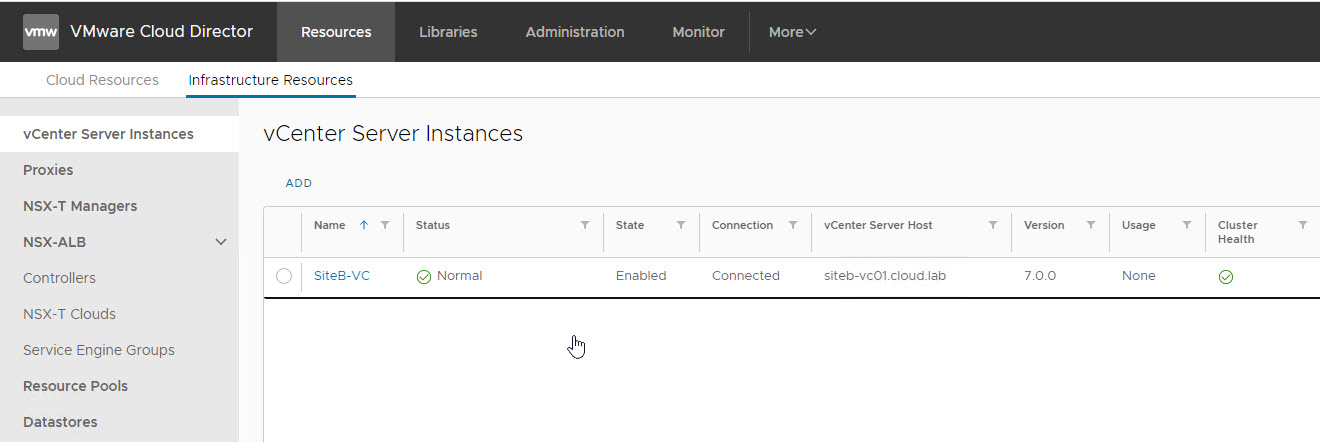This screenshot has height=442, width=1320.
Task: Open filter icon on Status column
Action: click(585, 225)
